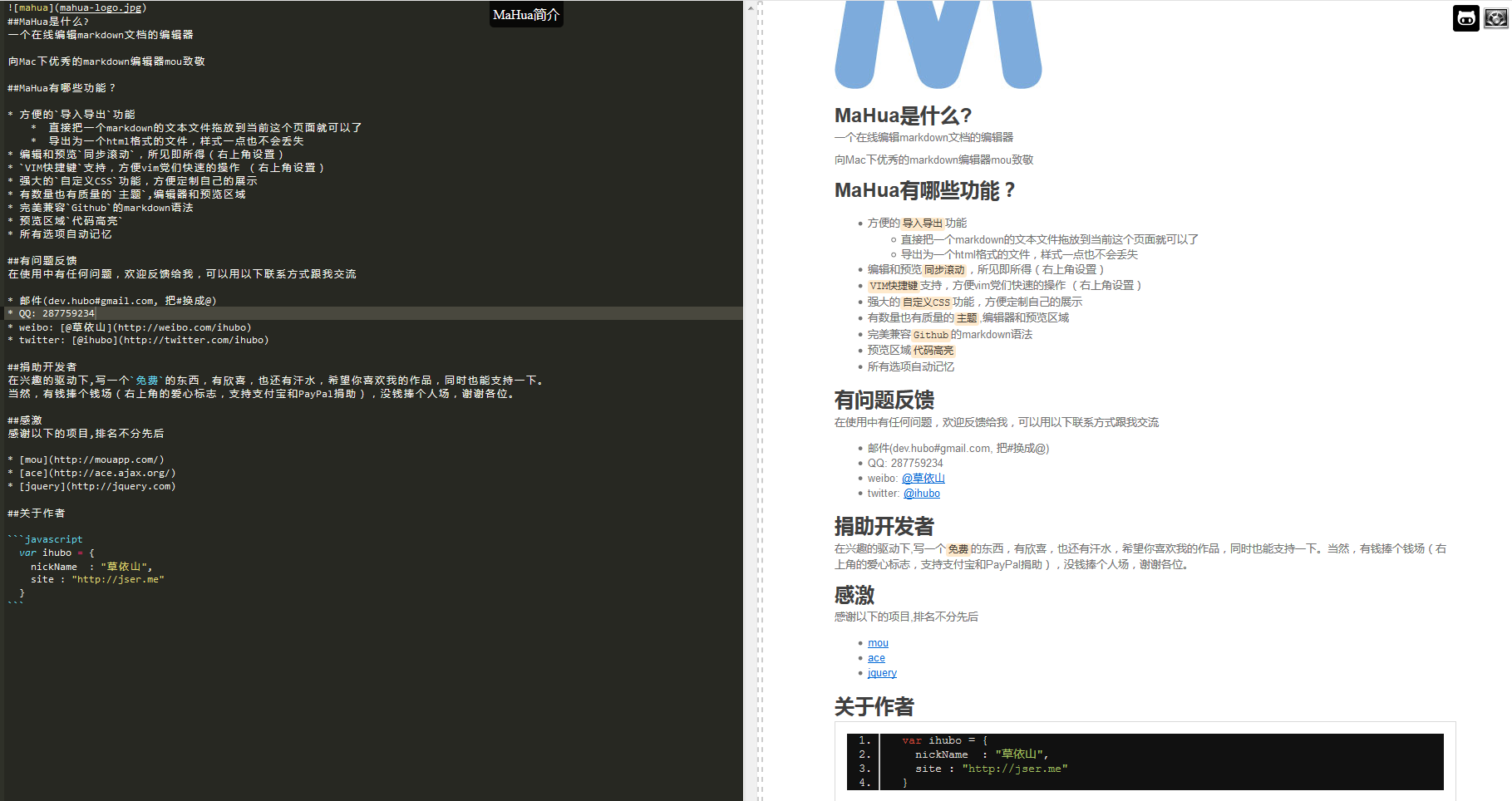Click highlighted 导入导出 tag in preview
Screen dimensions: 1512x801
click(x=923, y=223)
